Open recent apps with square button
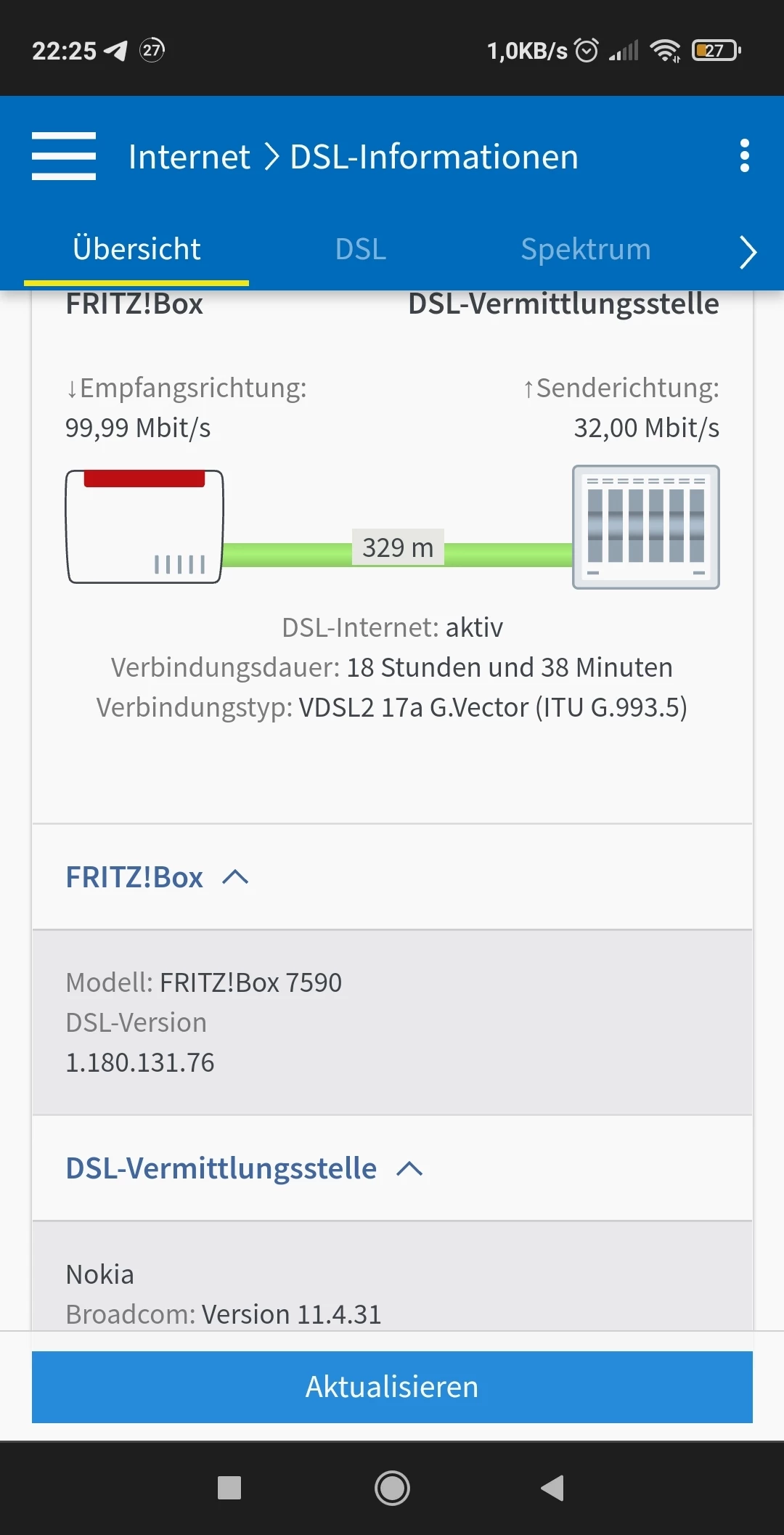The image size is (784, 1535). pyautogui.click(x=229, y=1488)
